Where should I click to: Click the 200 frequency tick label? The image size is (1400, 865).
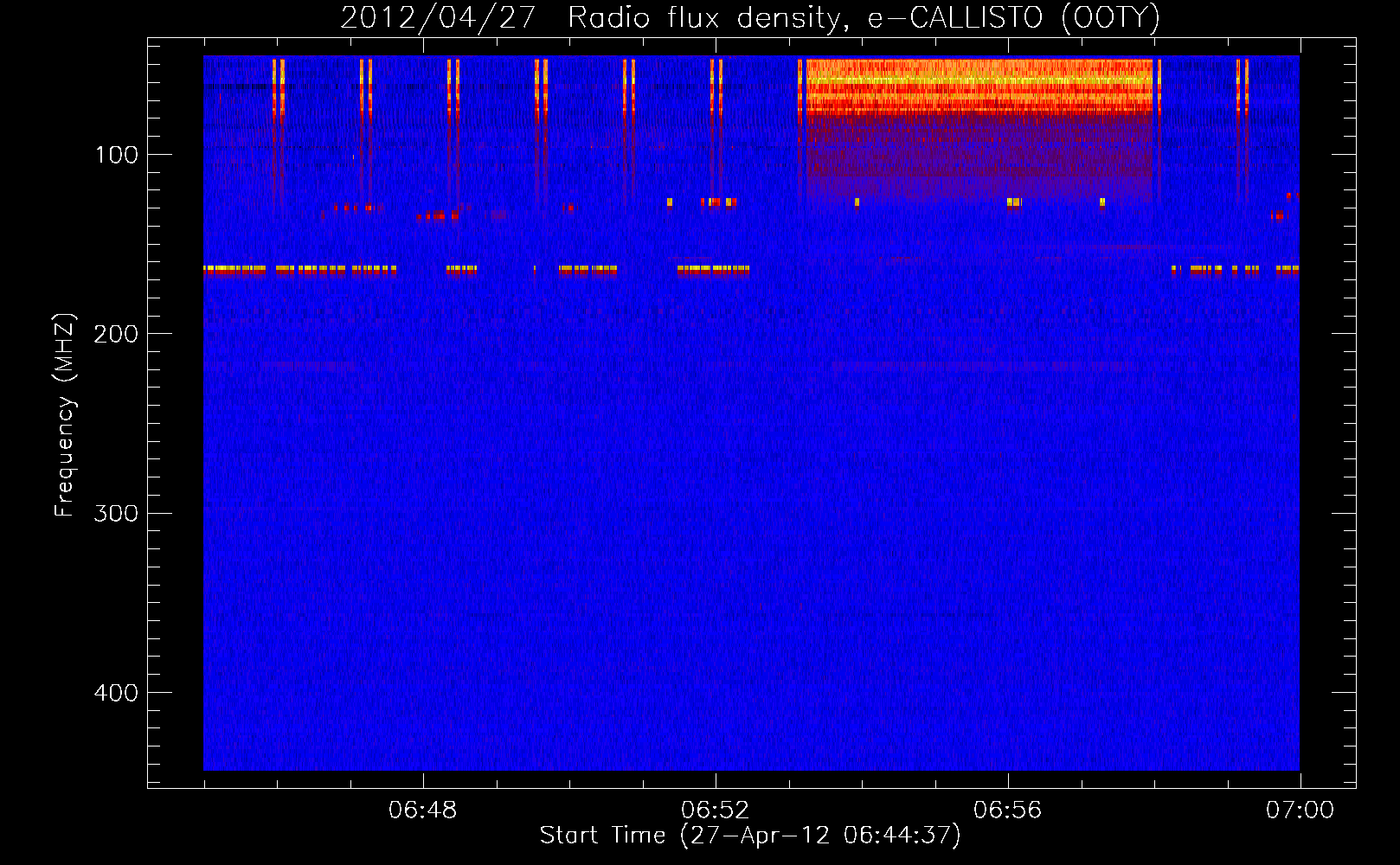tap(116, 334)
